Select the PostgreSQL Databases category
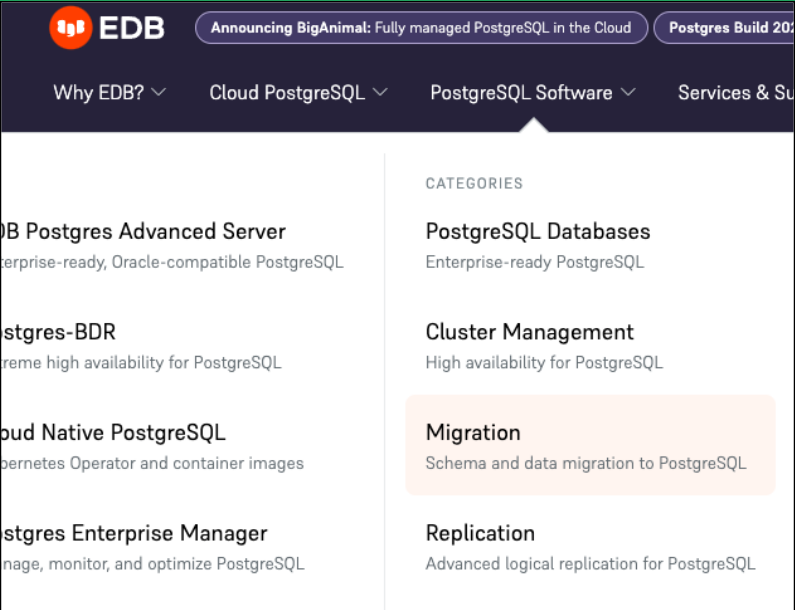The image size is (795, 610). (x=538, y=232)
